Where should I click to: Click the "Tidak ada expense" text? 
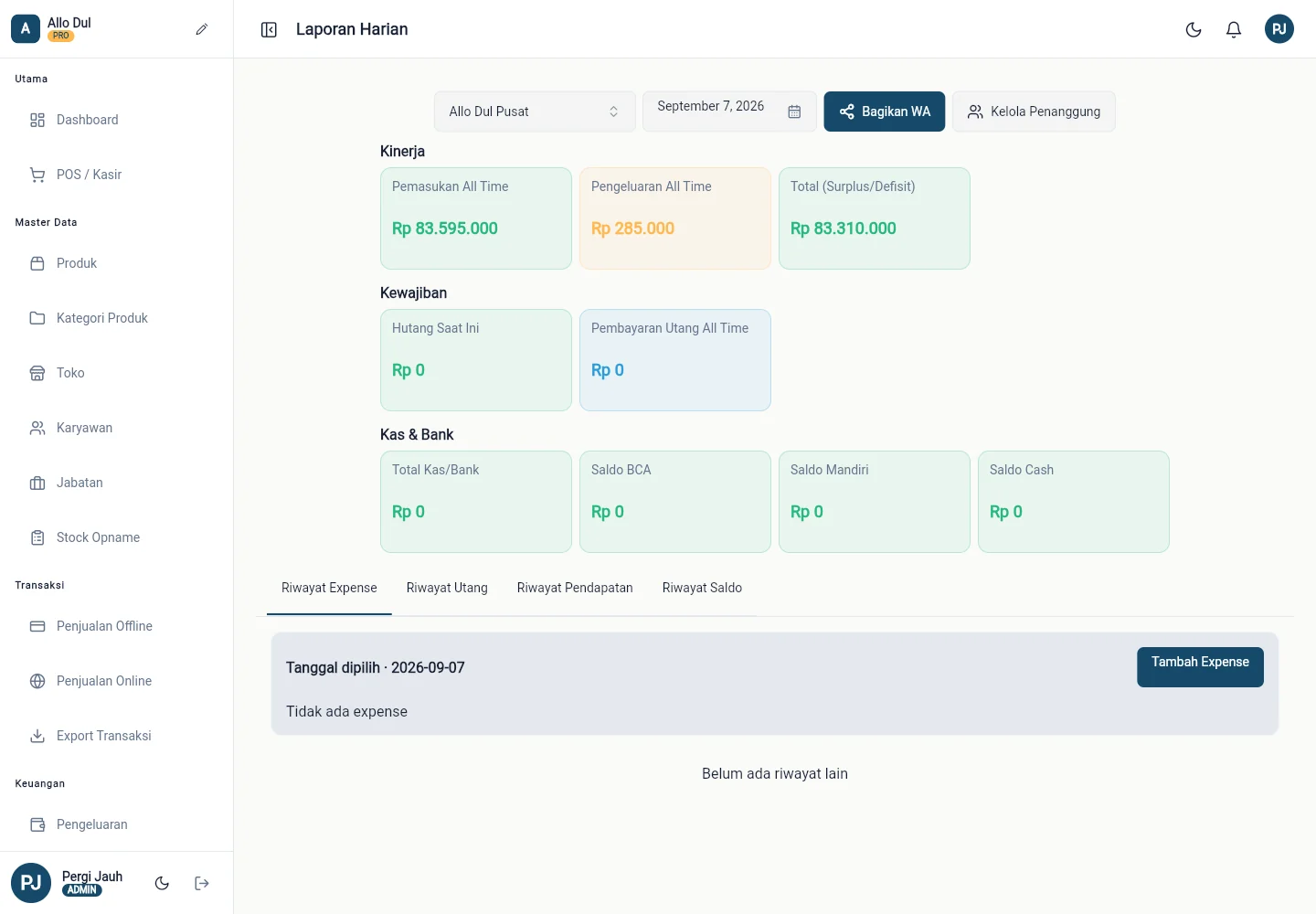(x=346, y=712)
